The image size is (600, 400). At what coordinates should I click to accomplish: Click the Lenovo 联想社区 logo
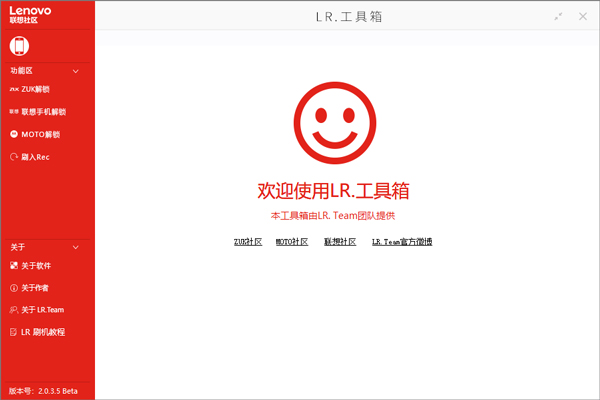point(30,15)
